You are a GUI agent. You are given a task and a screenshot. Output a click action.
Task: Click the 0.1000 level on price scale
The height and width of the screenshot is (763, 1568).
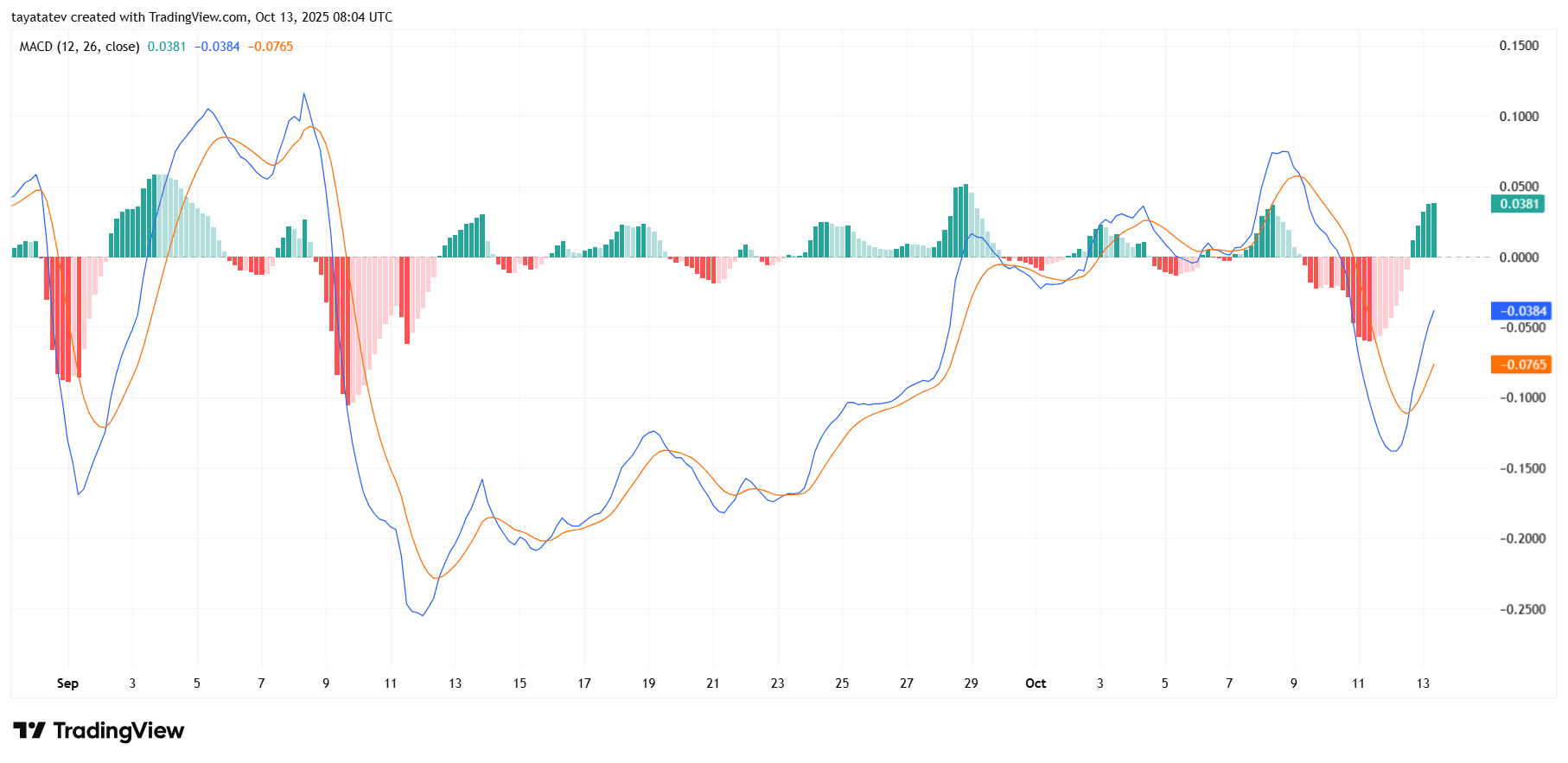(1519, 117)
